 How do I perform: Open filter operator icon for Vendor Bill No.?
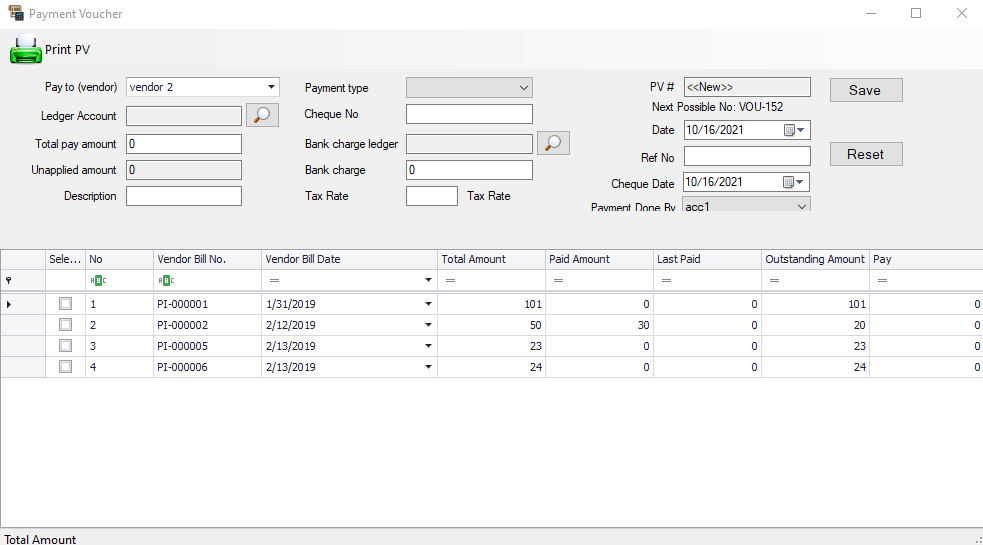coord(166,280)
